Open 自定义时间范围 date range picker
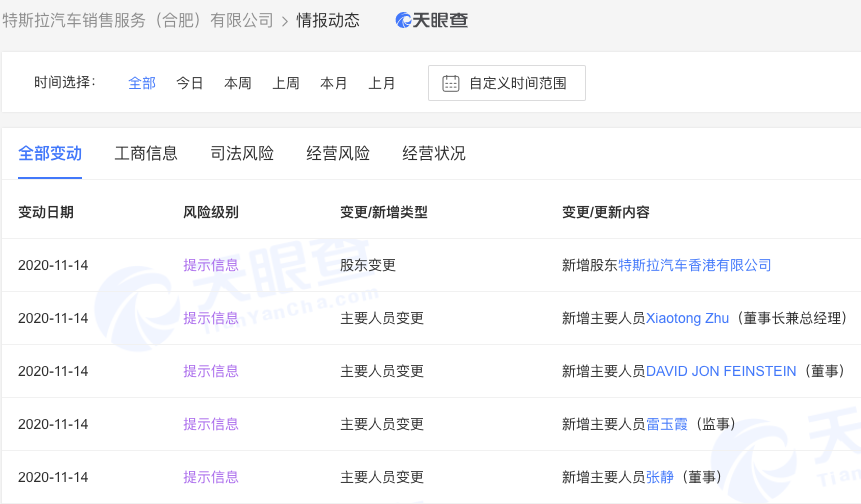The height and width of the screenshot is (504, 861). (x=507, y=83)
